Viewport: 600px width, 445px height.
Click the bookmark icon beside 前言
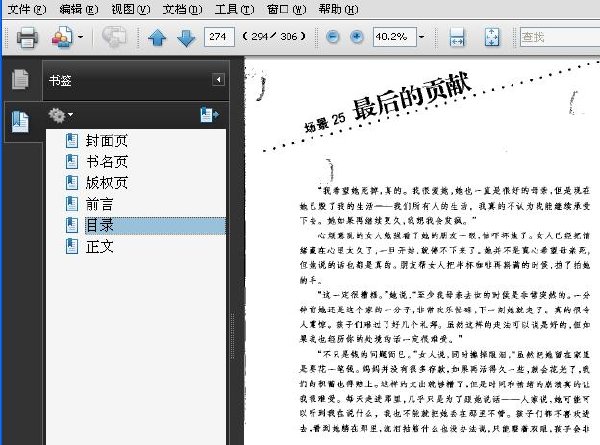72,204
